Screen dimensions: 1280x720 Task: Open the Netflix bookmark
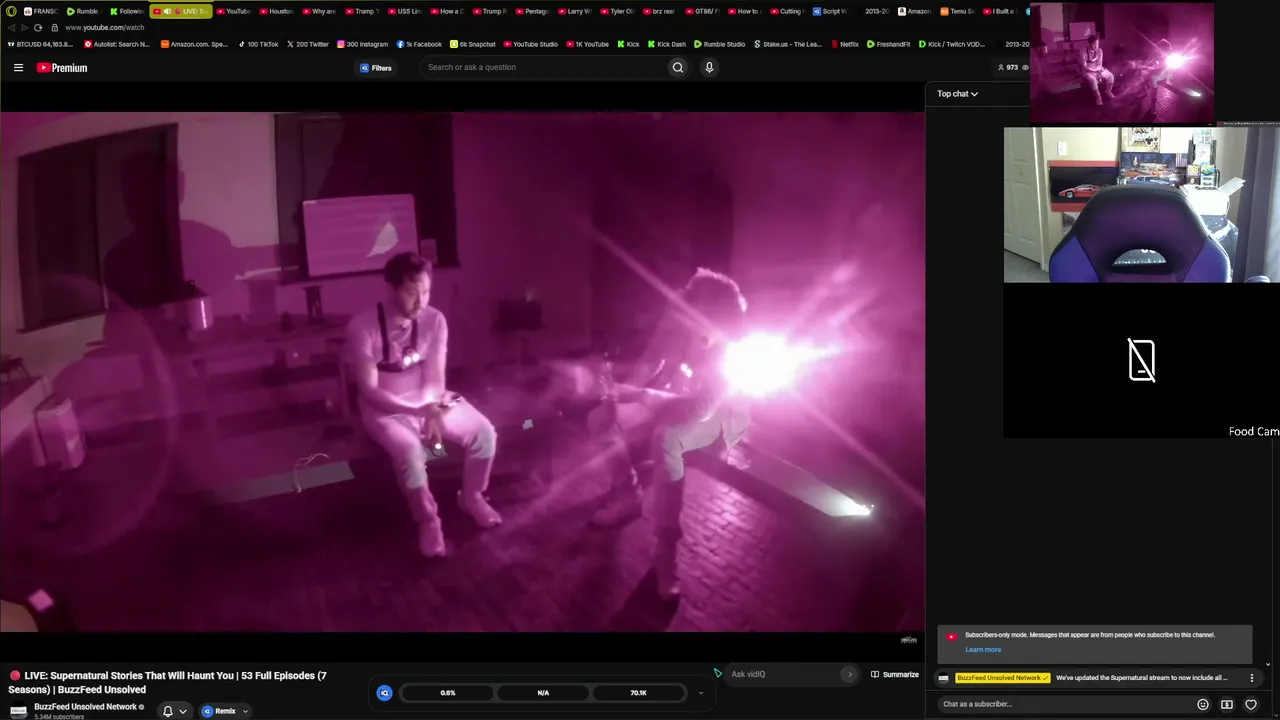845,44
